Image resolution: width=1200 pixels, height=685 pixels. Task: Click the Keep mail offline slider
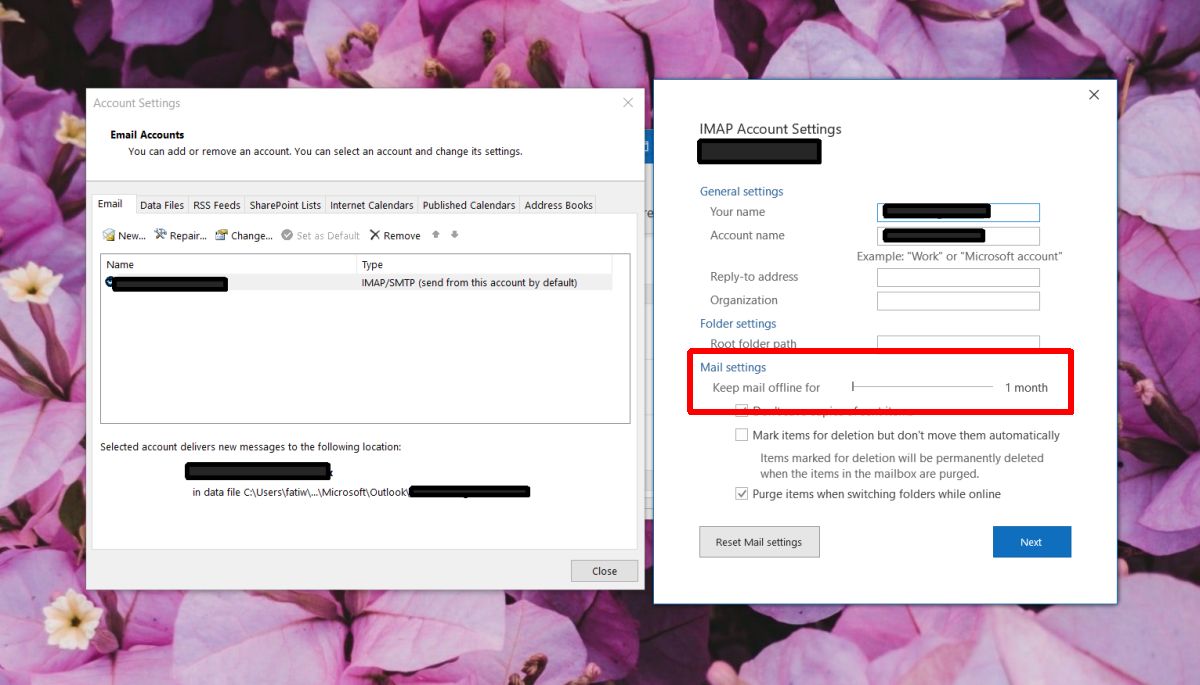click(922, 387)
